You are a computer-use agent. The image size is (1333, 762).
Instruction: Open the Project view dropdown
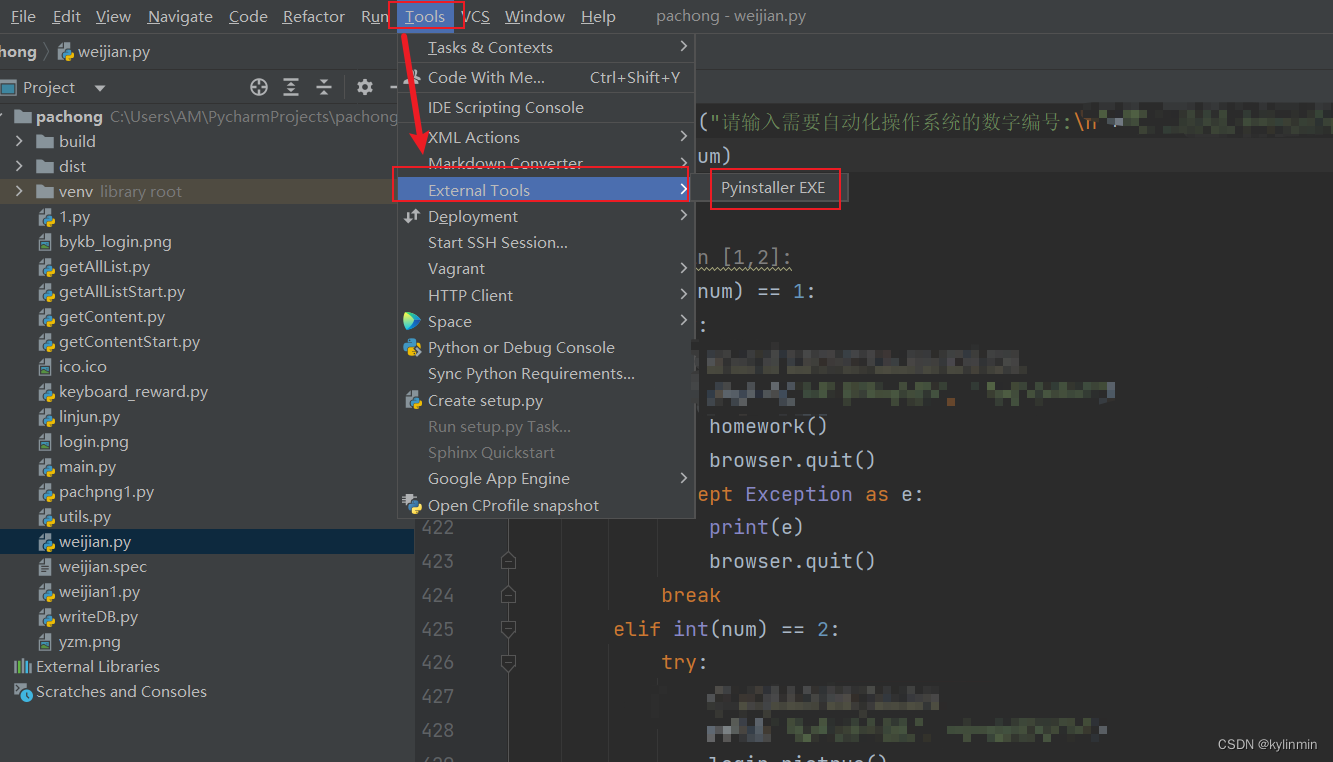[99, 88]
